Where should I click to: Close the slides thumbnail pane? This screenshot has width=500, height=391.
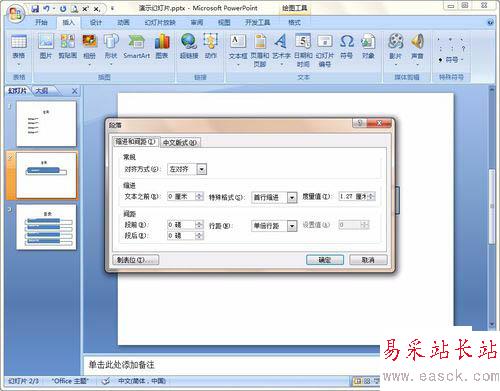point(75,91)
